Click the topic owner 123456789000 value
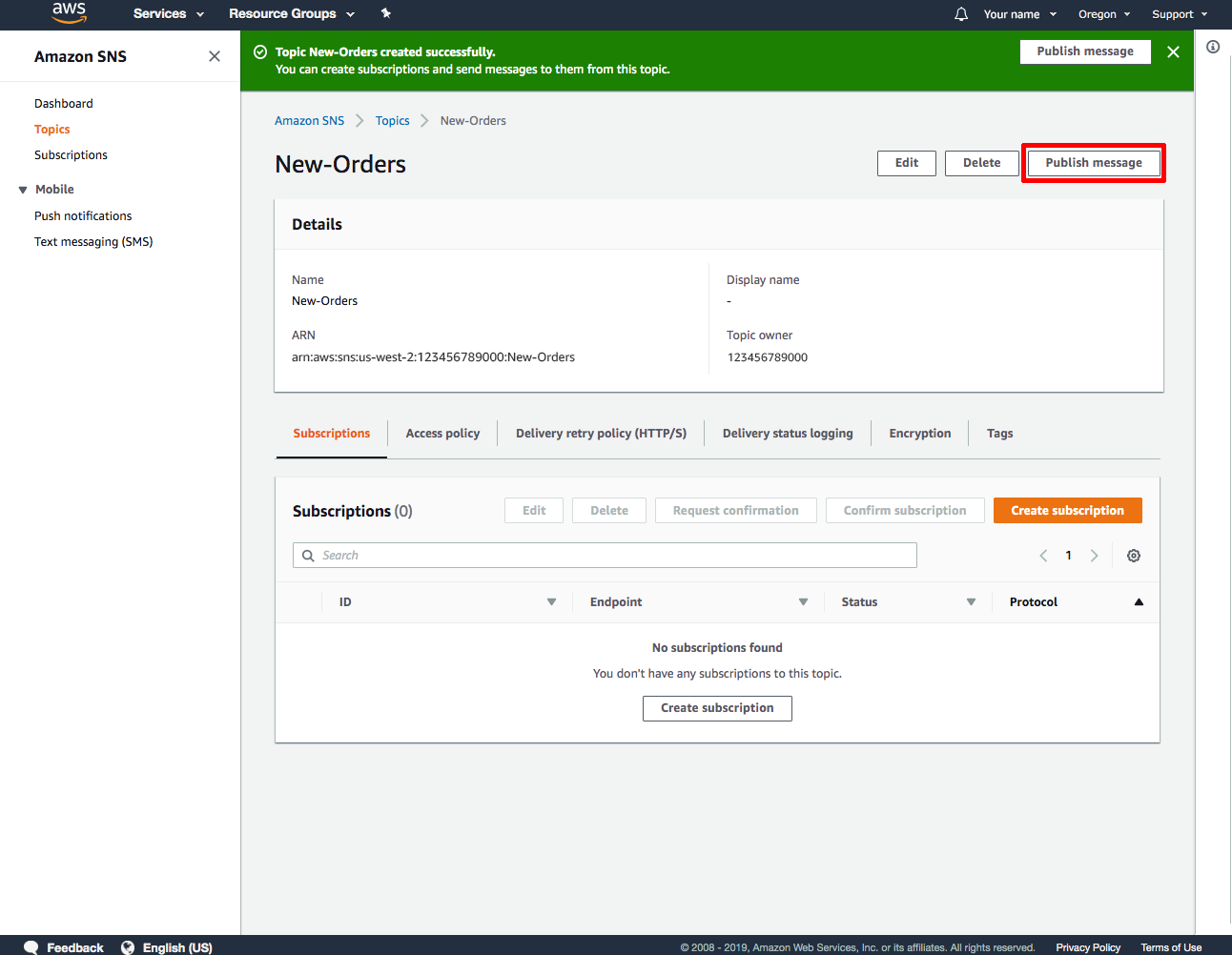 pos(768,357)
